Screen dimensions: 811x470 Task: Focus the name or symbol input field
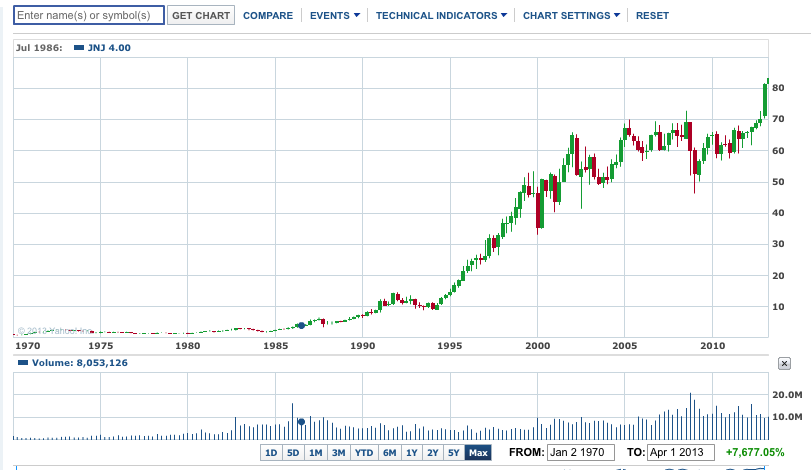(89, 16)
